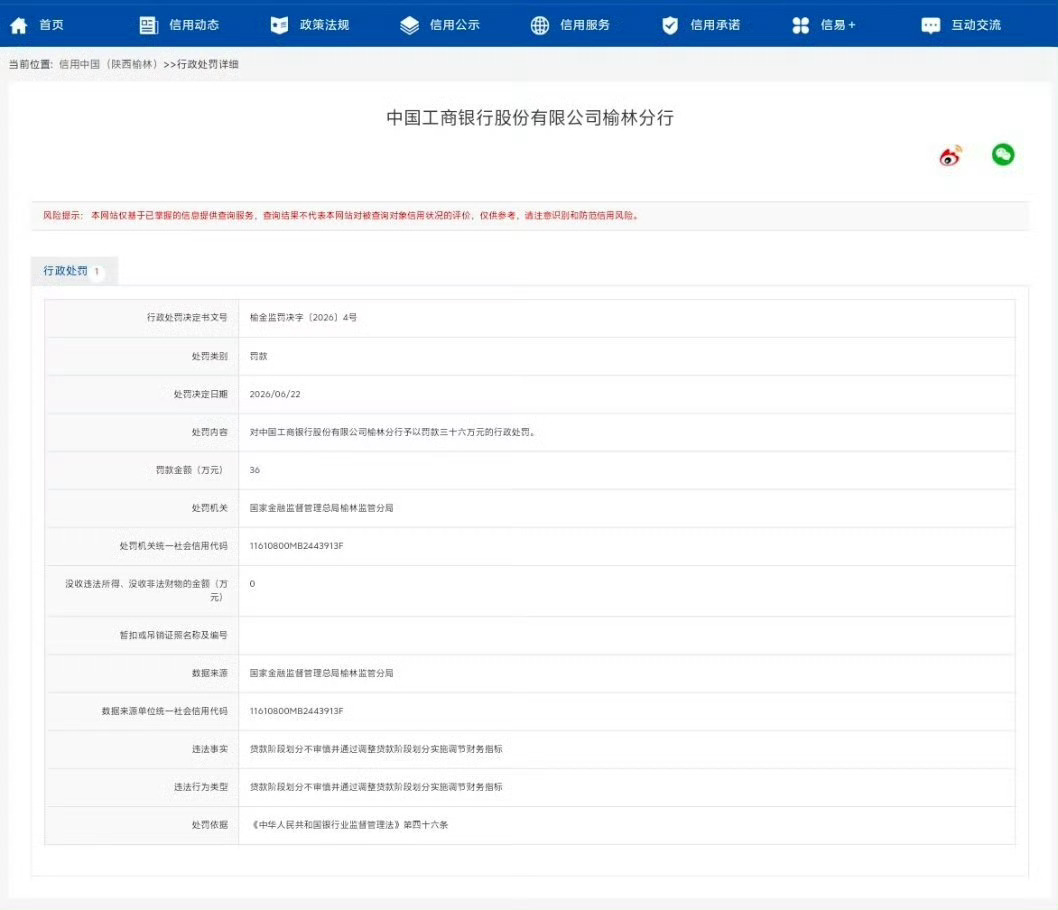Click the 处罚决定日期 row label
Viewport: 1058px width, 910px height.
click(x=200, y=394)
